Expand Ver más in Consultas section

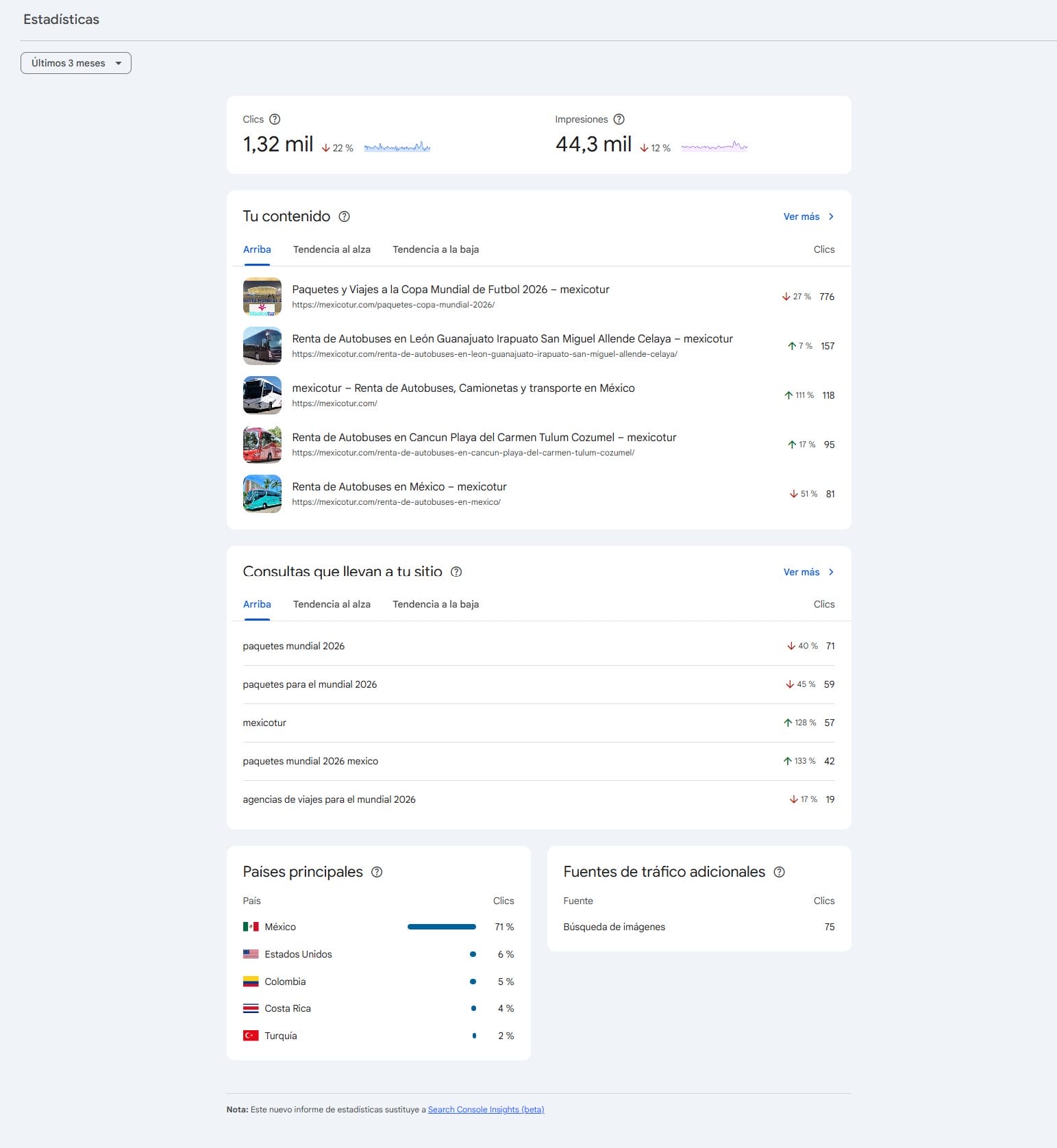808,572
